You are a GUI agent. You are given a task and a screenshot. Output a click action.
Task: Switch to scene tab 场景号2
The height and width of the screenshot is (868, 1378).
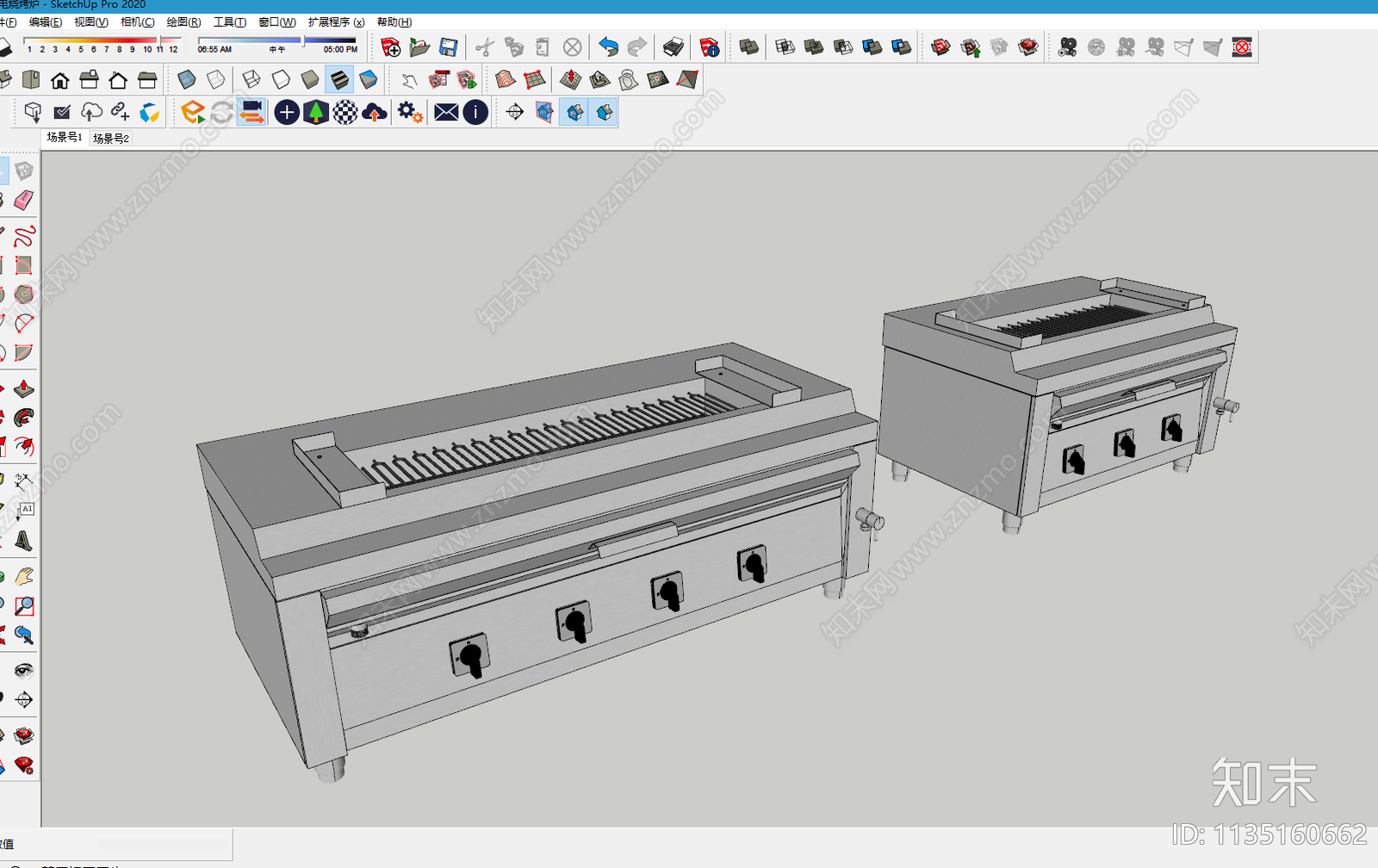(x=110, y=138)
